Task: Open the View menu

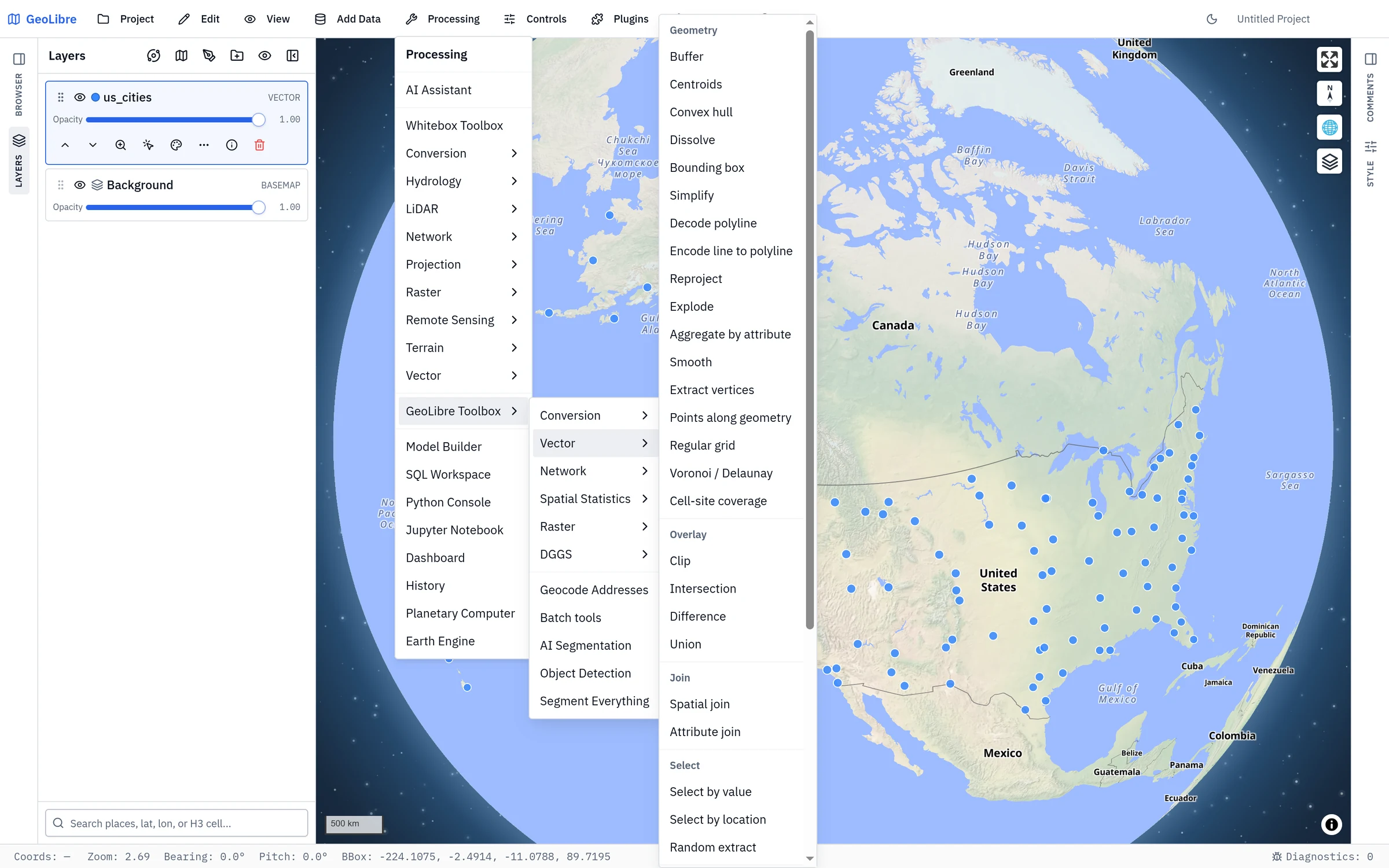Action: [267, 19]
